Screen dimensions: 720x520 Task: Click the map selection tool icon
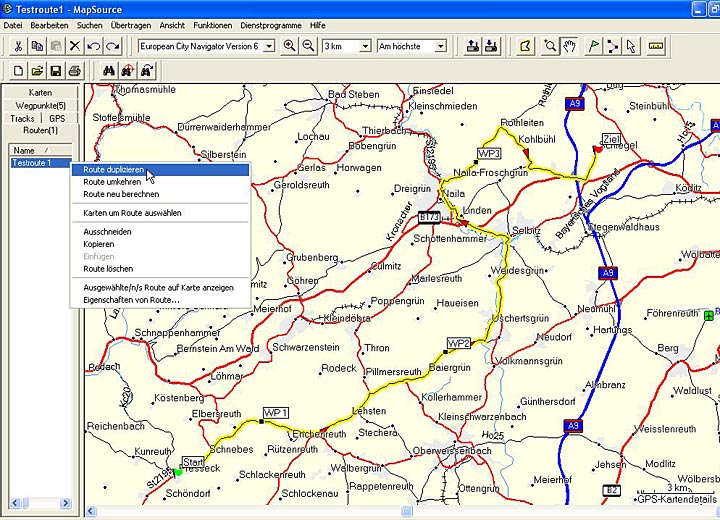(526, 46)
